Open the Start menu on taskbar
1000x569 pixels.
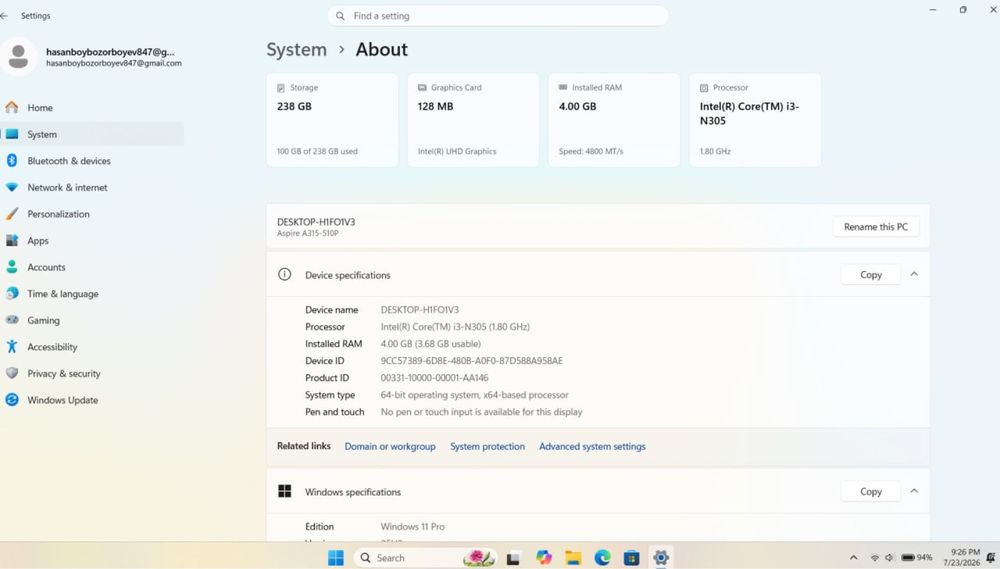pos(335,558)
